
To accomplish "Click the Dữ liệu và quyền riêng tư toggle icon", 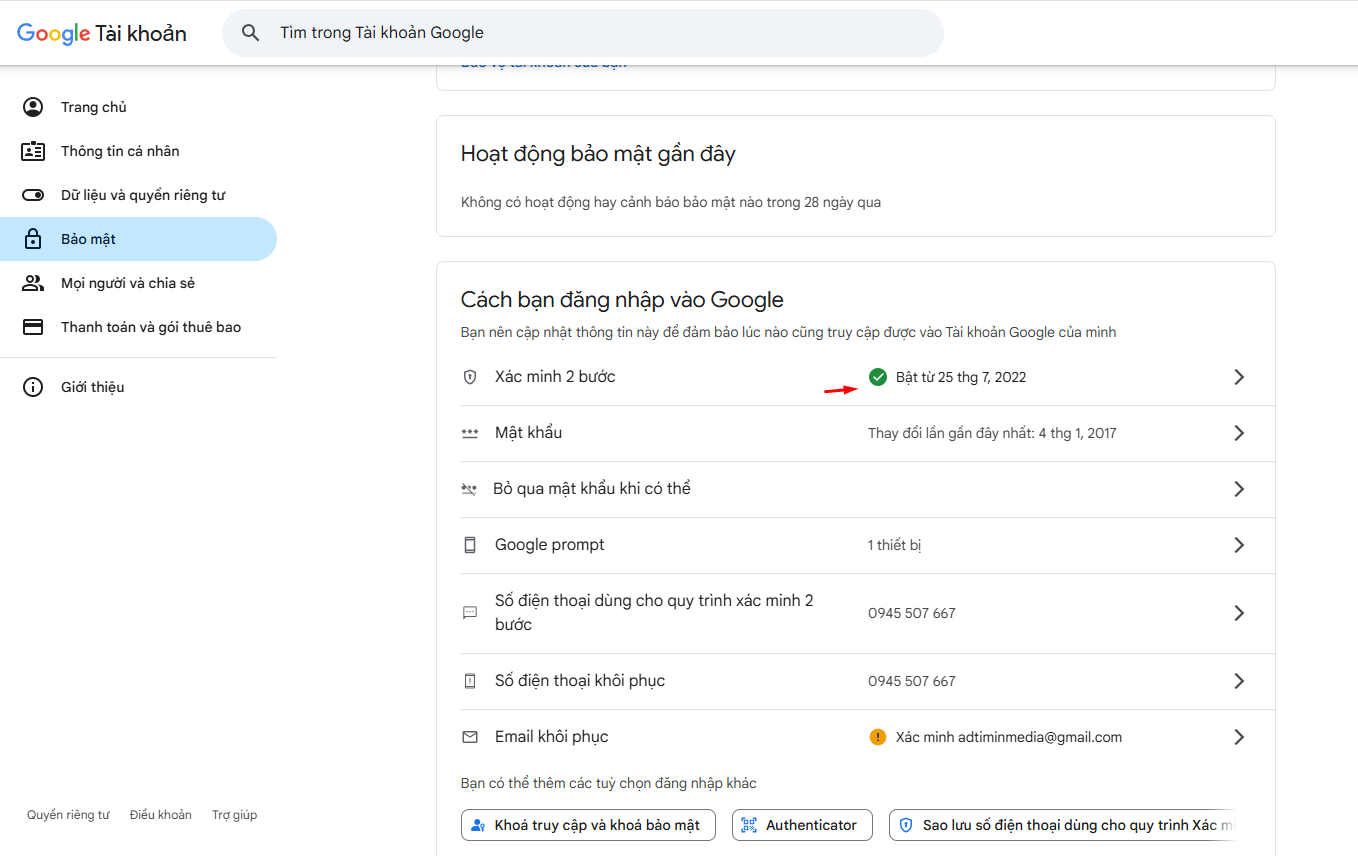I will 33,195.
